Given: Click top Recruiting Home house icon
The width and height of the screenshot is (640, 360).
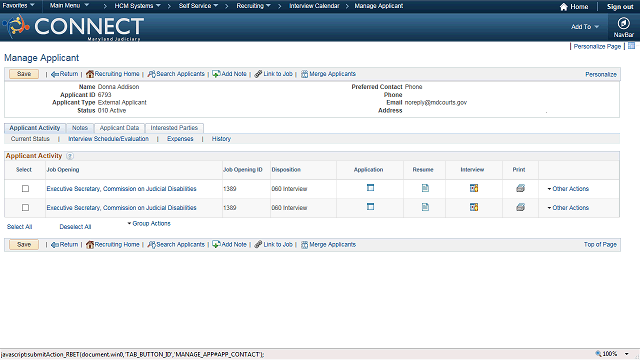Looking at the screenshot, I should point(90,74).
